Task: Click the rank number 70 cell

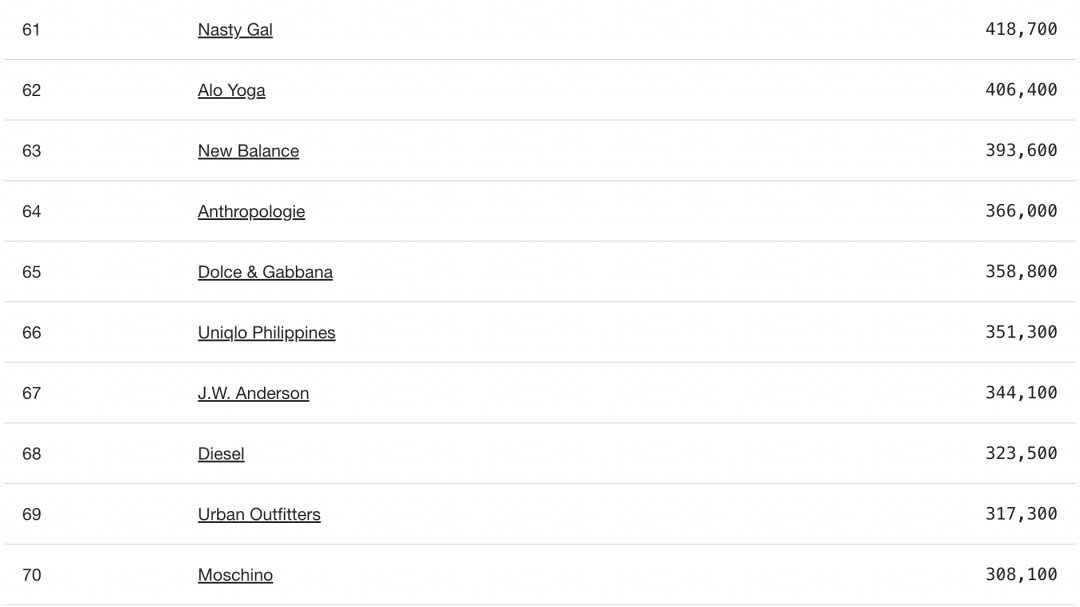Action: click(x=32, y=575)
